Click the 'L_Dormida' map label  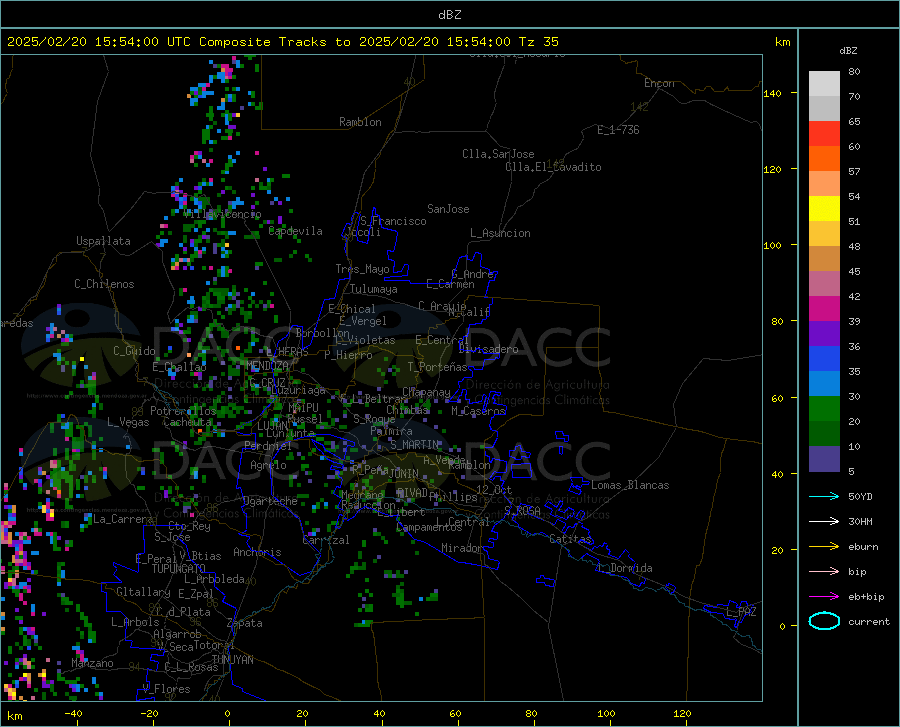[x=625, y=568]
